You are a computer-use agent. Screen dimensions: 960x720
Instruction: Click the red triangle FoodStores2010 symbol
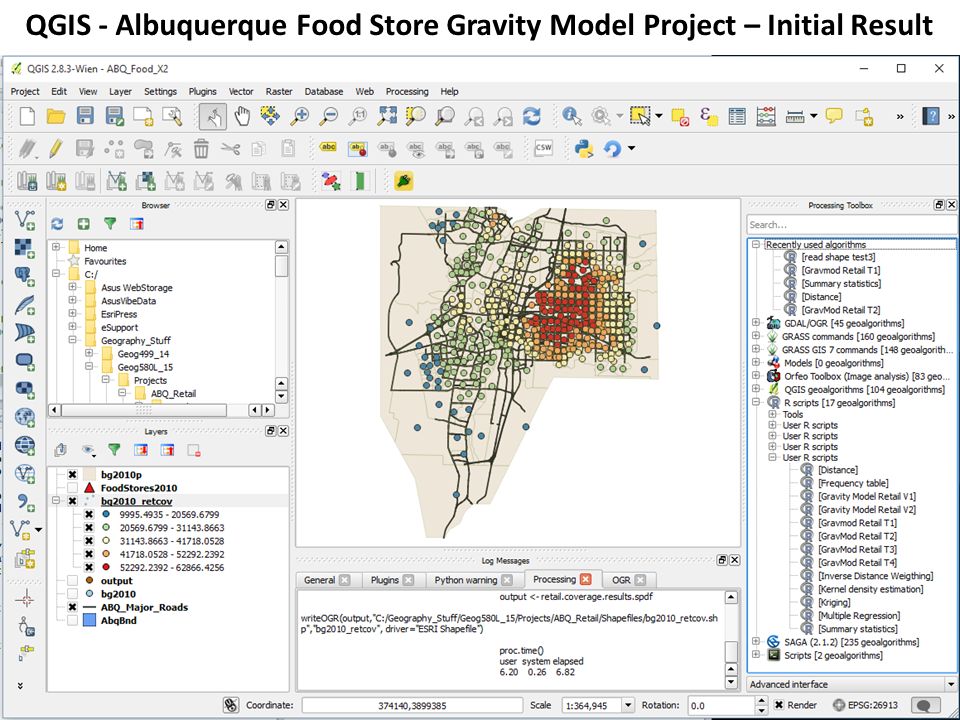89,488
